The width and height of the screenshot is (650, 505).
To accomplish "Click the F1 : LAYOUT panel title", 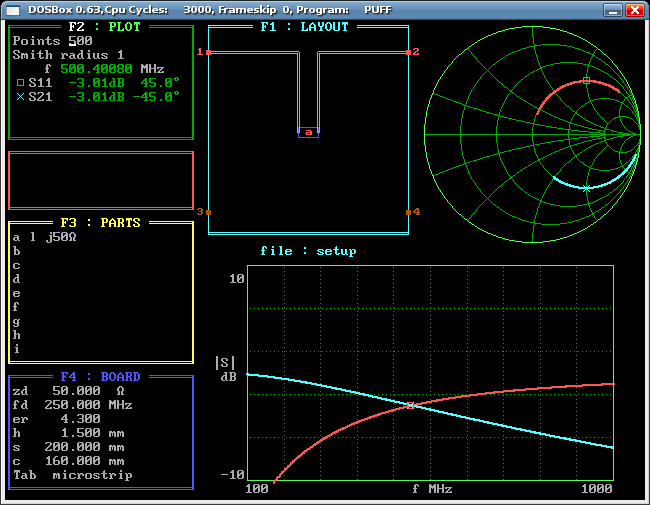I will pyautogui.click(x=304, y=27).
